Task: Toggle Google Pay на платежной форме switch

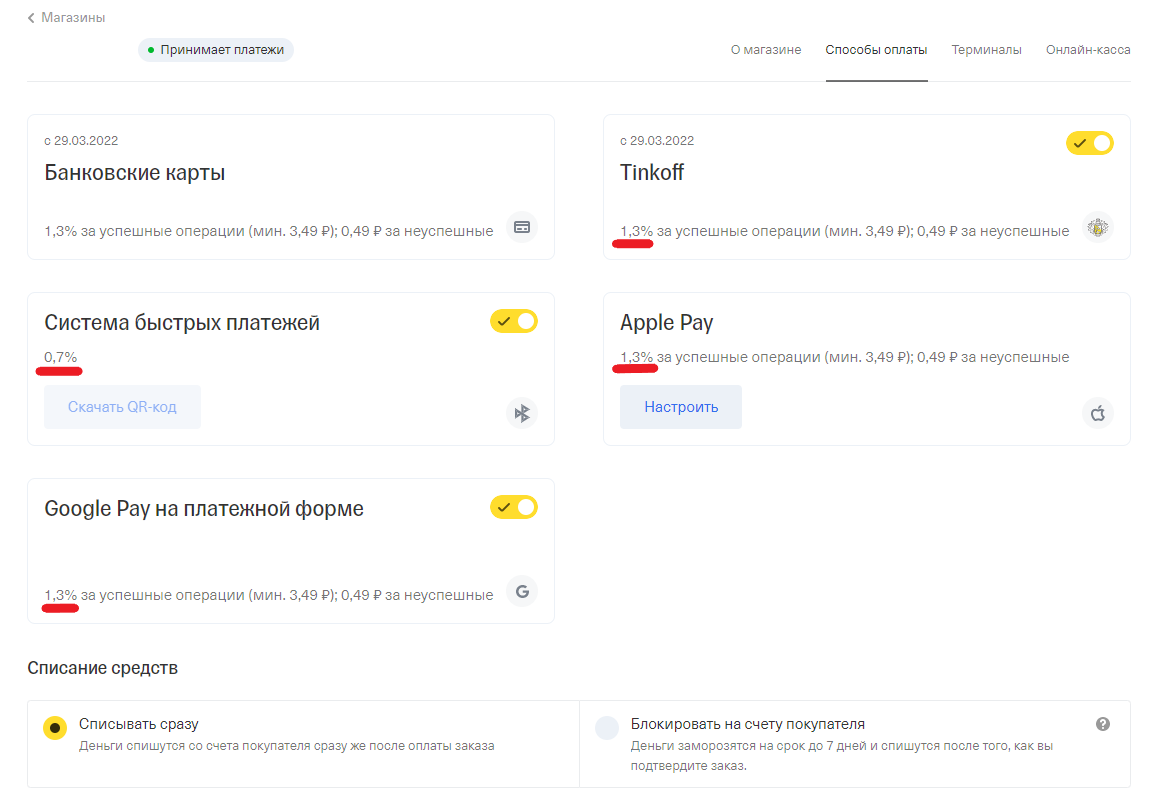Action: point(513,507)
